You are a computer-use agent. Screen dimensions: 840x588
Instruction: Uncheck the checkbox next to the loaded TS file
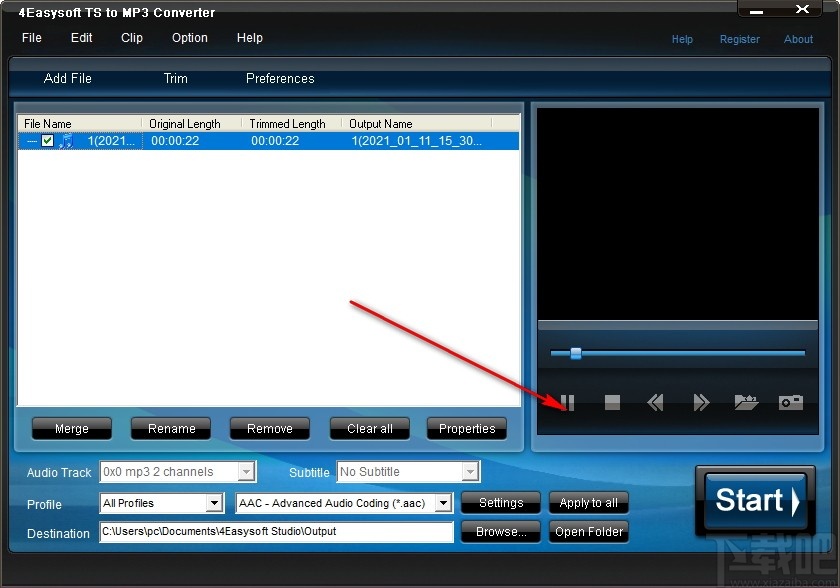(x=47, y=140)
